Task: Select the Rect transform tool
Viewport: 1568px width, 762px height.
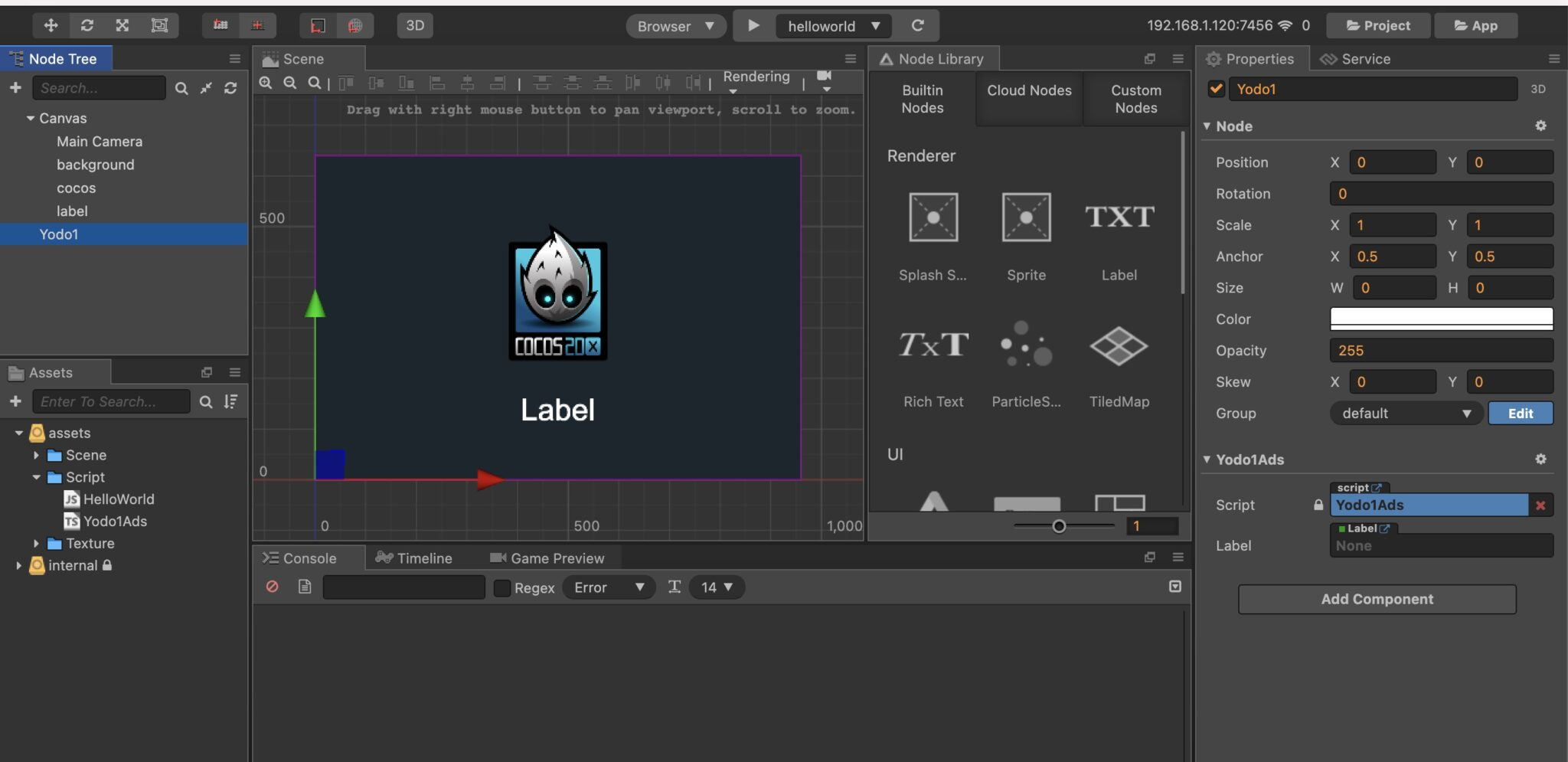Action: [159, 25]
